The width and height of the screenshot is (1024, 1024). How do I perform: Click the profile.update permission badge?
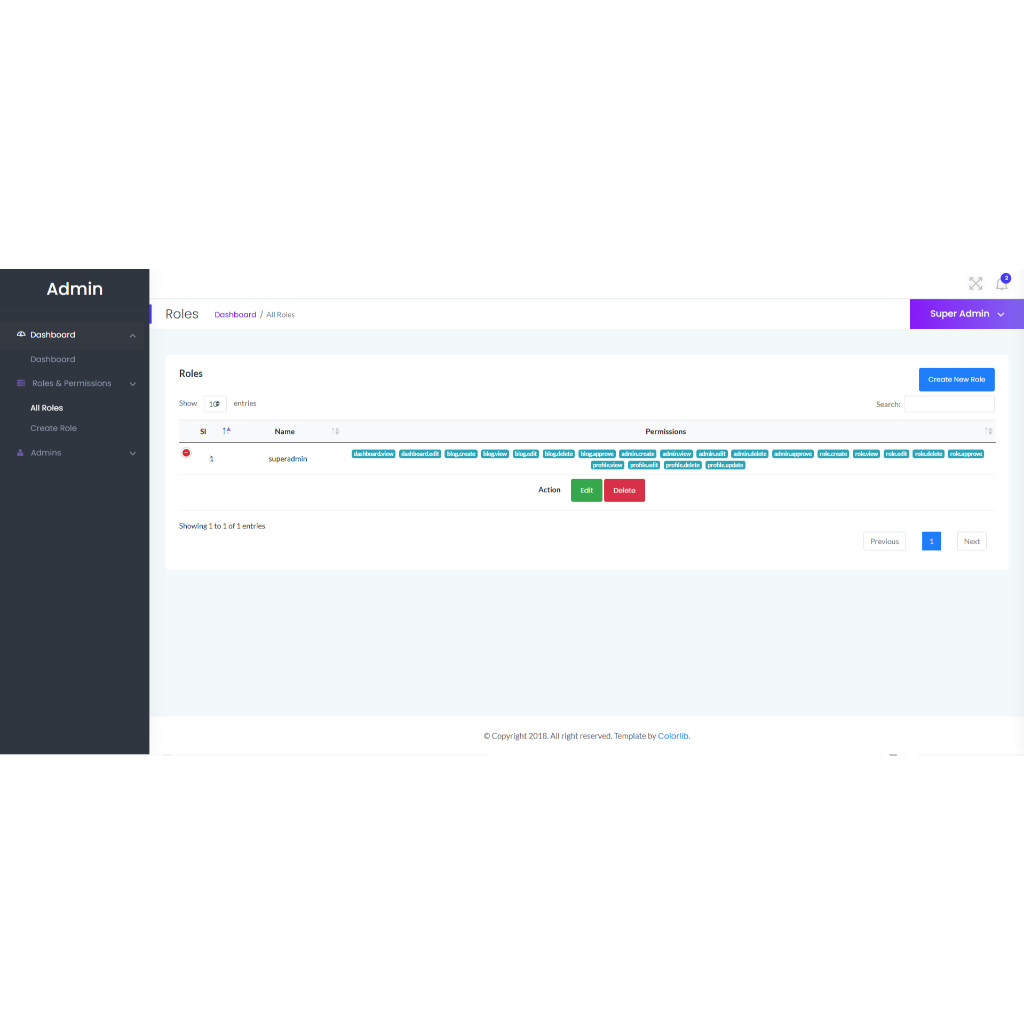click(x=724, y=465)
